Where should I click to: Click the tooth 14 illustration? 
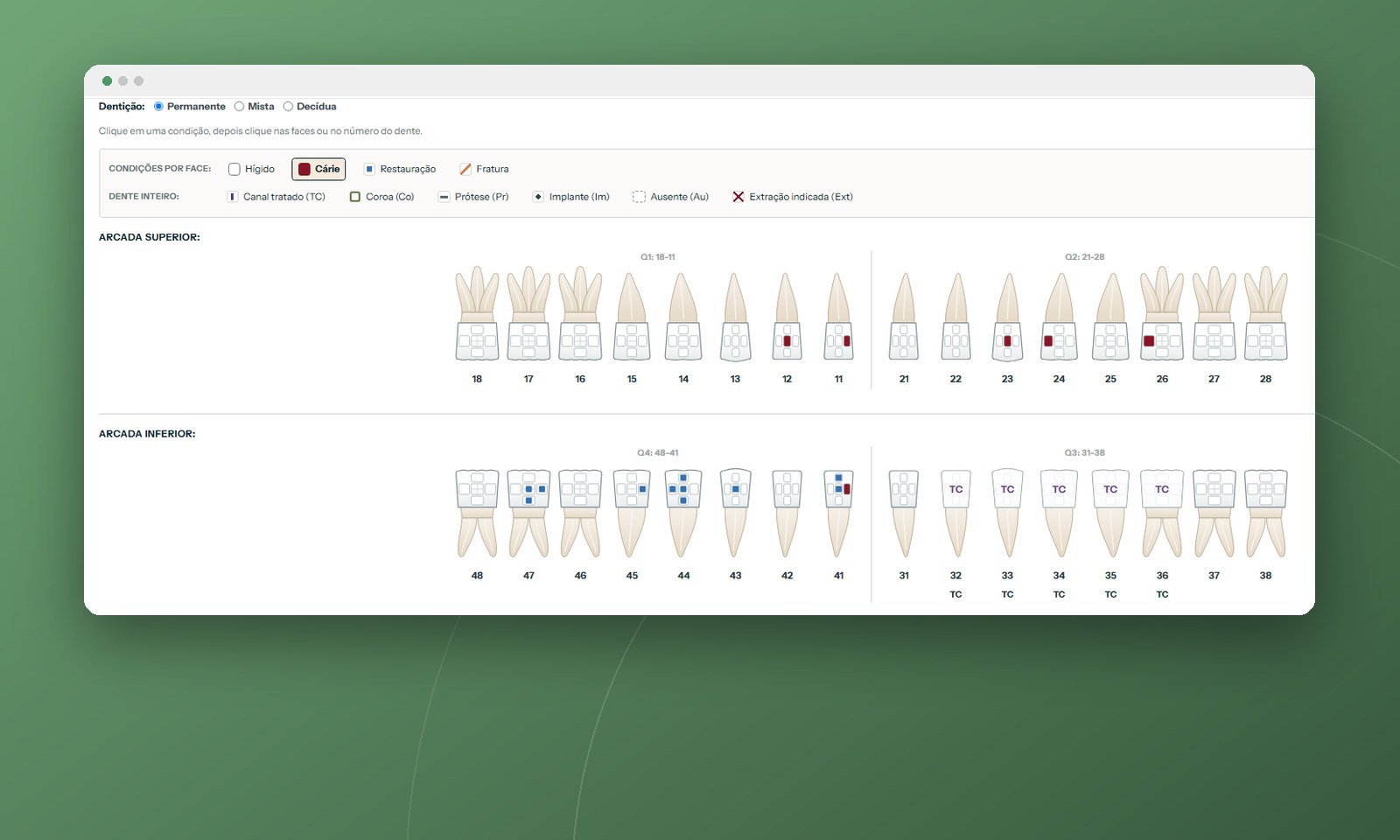point(683,316)
